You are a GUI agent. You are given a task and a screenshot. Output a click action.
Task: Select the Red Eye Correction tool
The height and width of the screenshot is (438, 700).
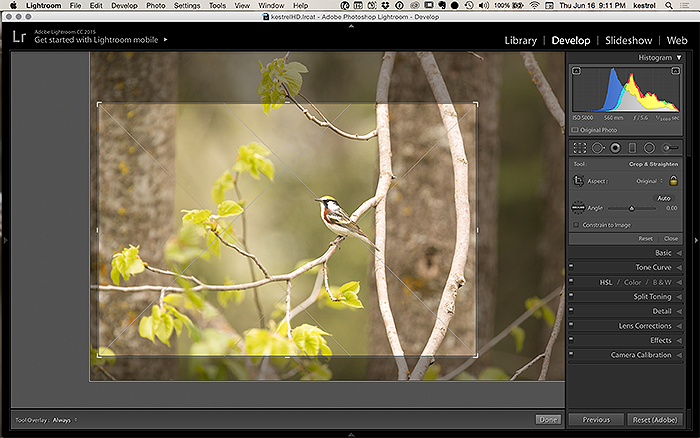(615, 147)
